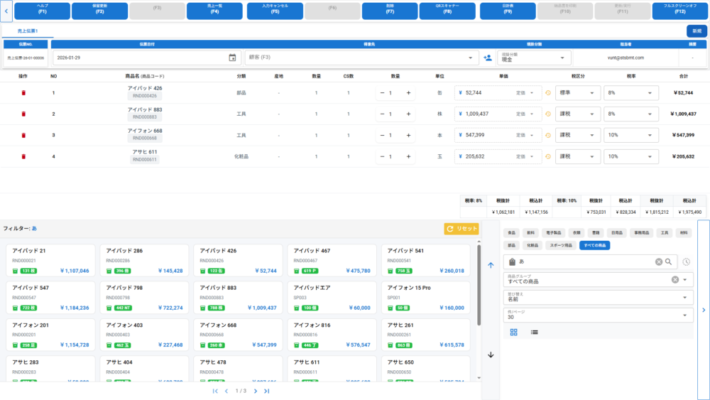710x400 pixels.
Task: Increase quantity for アイフォン 668 row
Action: tap(408, 133)
